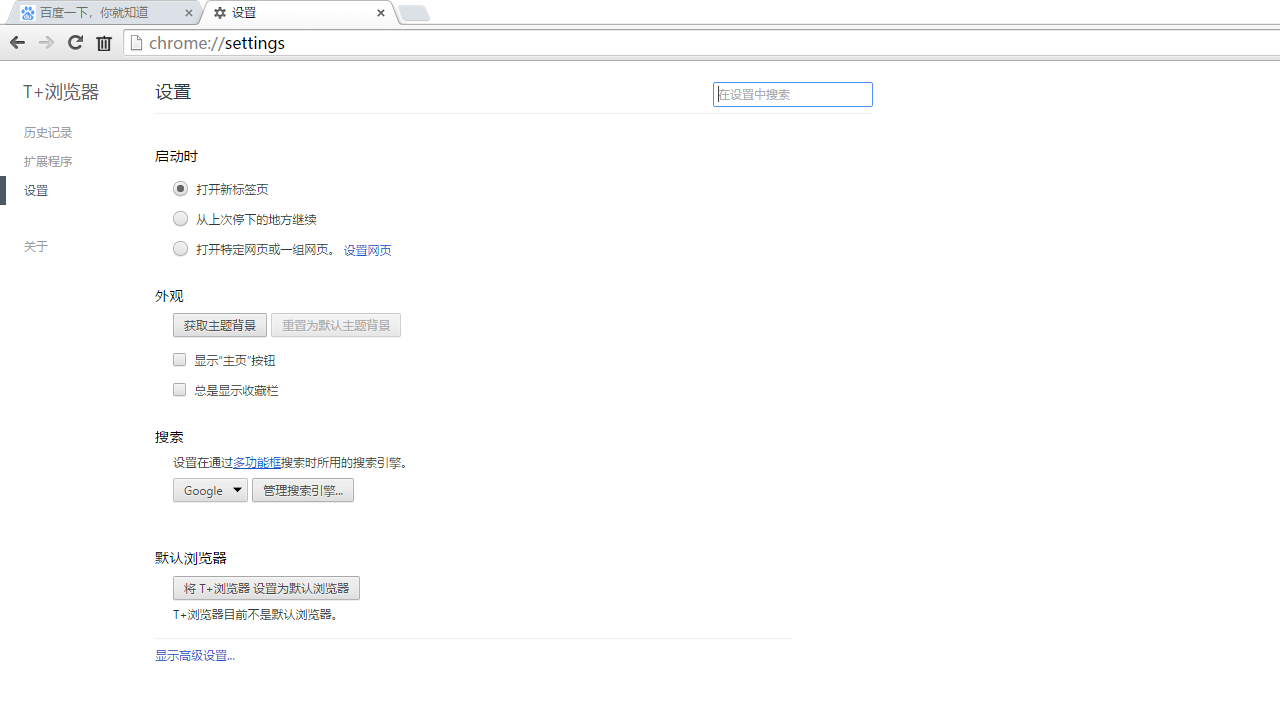Close the 设置 tab

(x=381, y=13)
